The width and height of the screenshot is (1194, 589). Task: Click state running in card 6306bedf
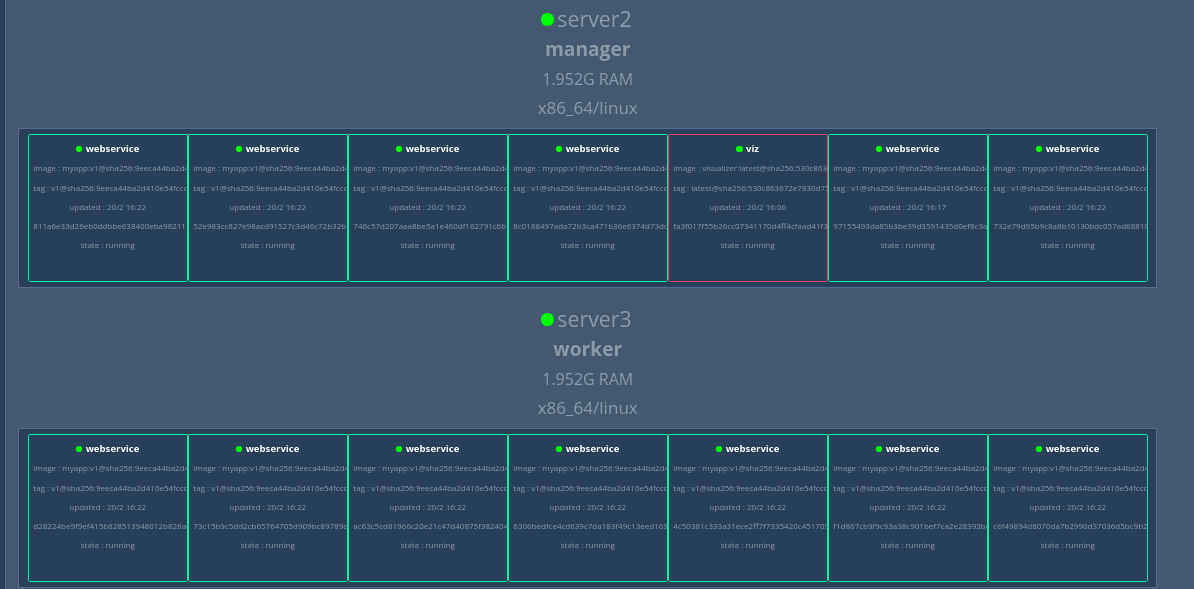coord(588,546)
